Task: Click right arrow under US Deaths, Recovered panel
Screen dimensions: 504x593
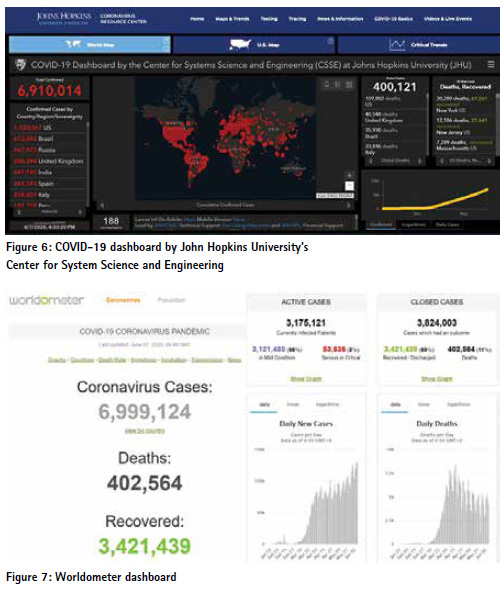Action: coord(489,161)
